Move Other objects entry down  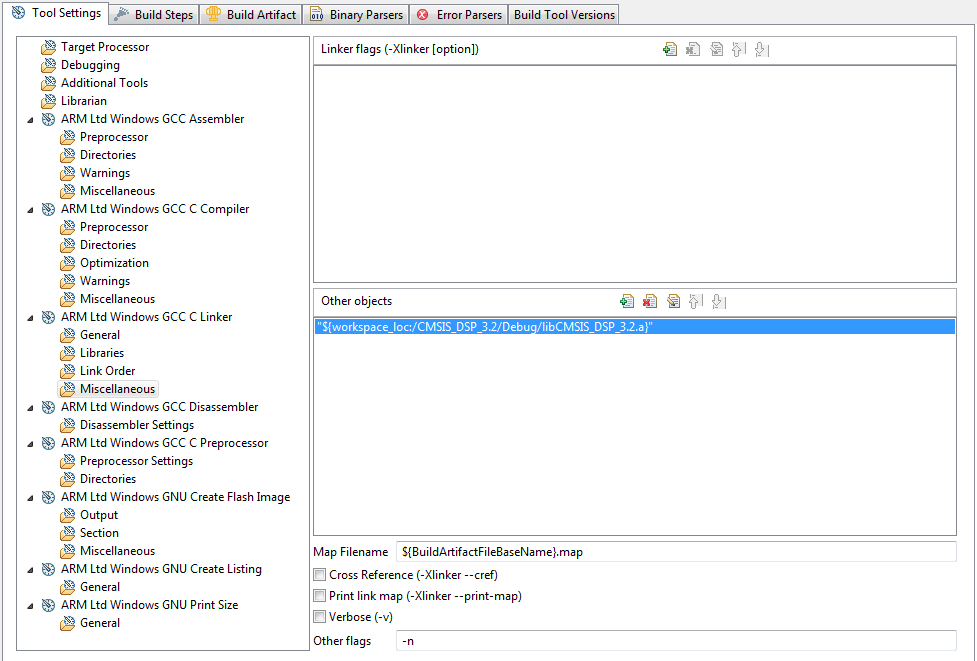pos(718,302)
